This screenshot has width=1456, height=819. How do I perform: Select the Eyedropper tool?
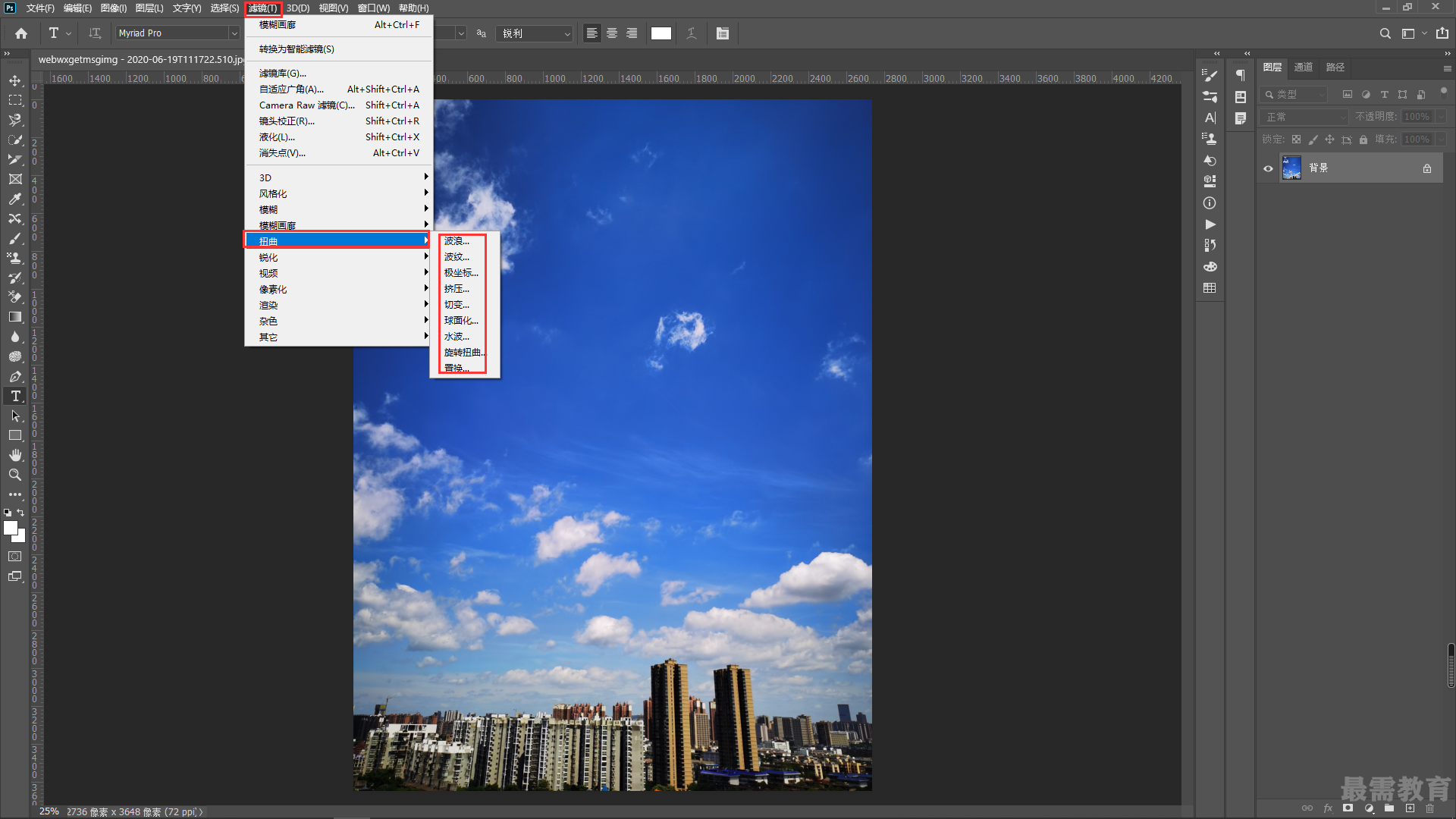click(x=15, y=199)
